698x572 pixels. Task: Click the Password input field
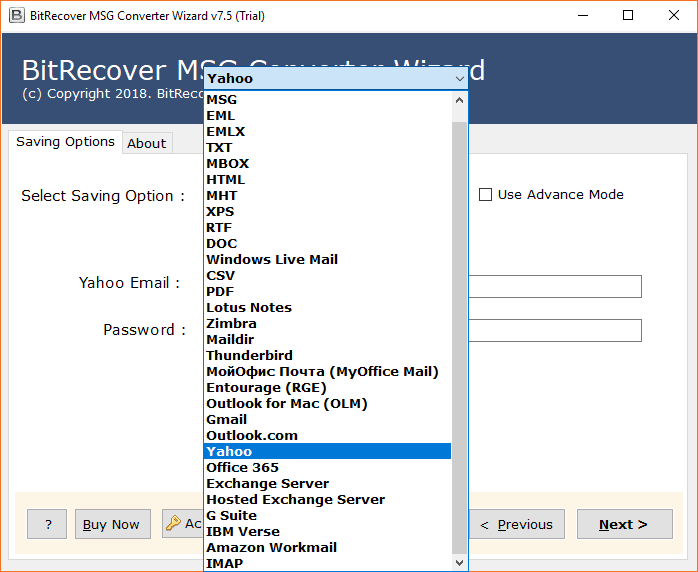tap(555, 330)
